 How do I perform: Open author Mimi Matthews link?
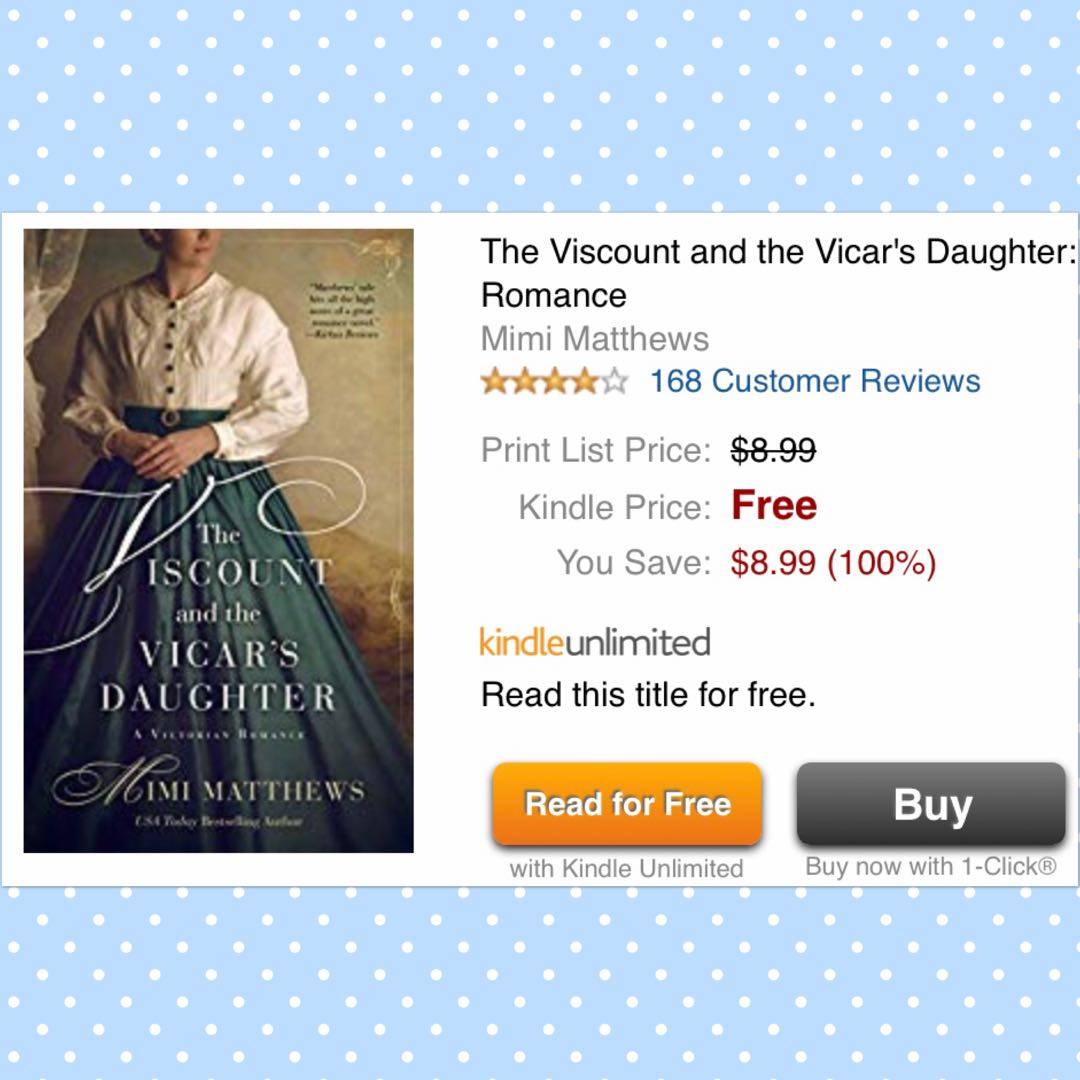594,339
